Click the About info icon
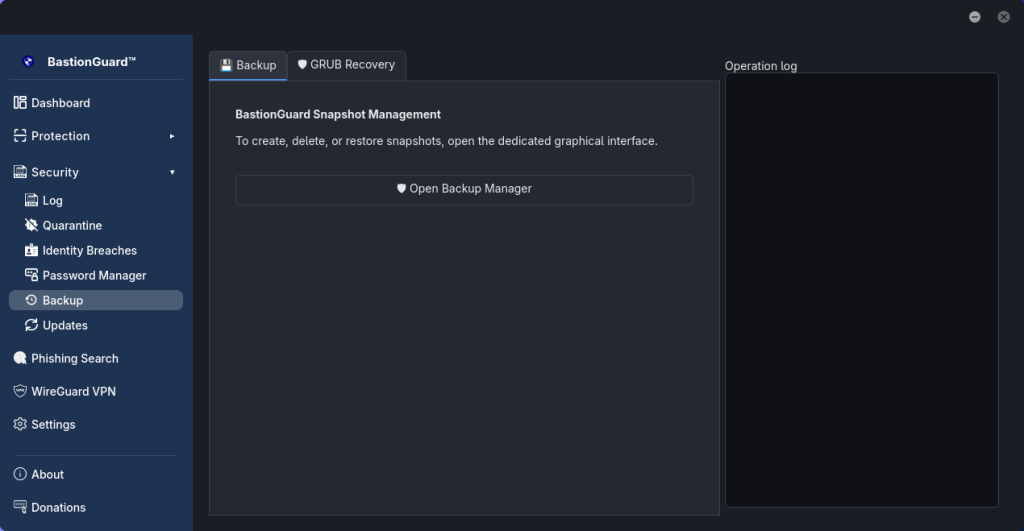This screenshot has width=1024, height=531. pos(20,474)
